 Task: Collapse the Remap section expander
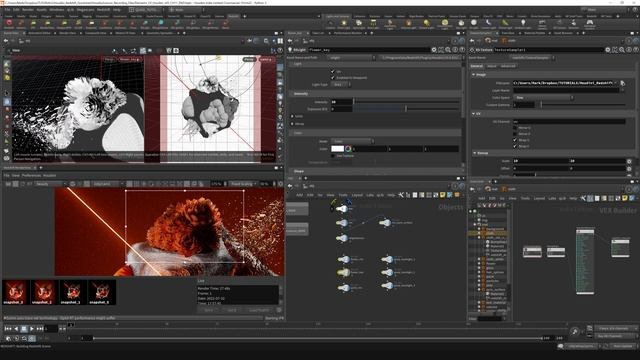475,153
